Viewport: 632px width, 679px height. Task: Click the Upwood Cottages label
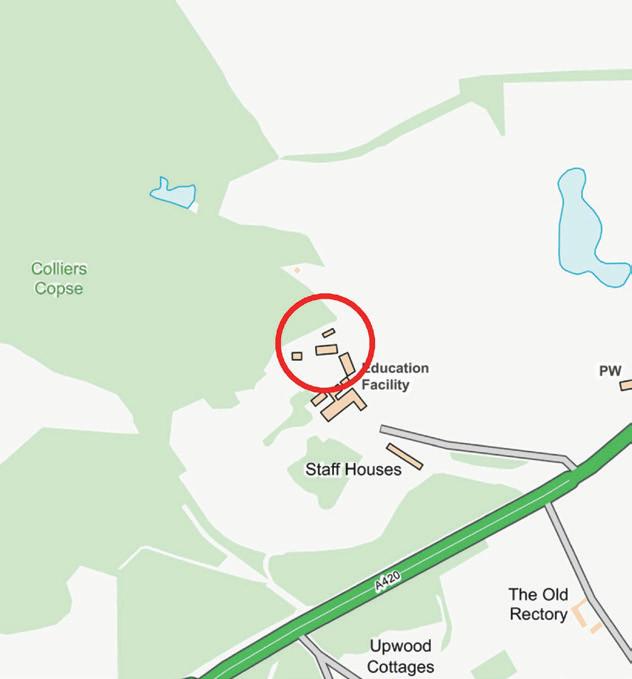[x=400, y=656]
